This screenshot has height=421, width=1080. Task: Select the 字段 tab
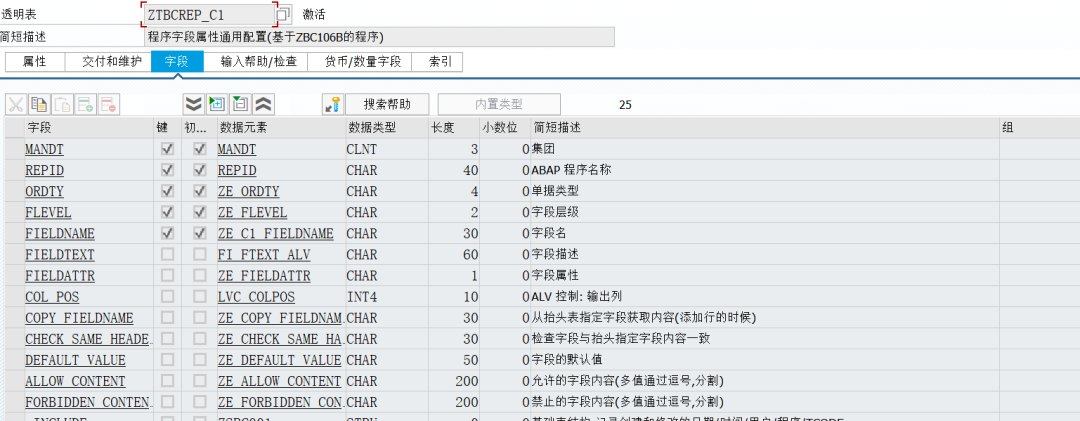177,61
